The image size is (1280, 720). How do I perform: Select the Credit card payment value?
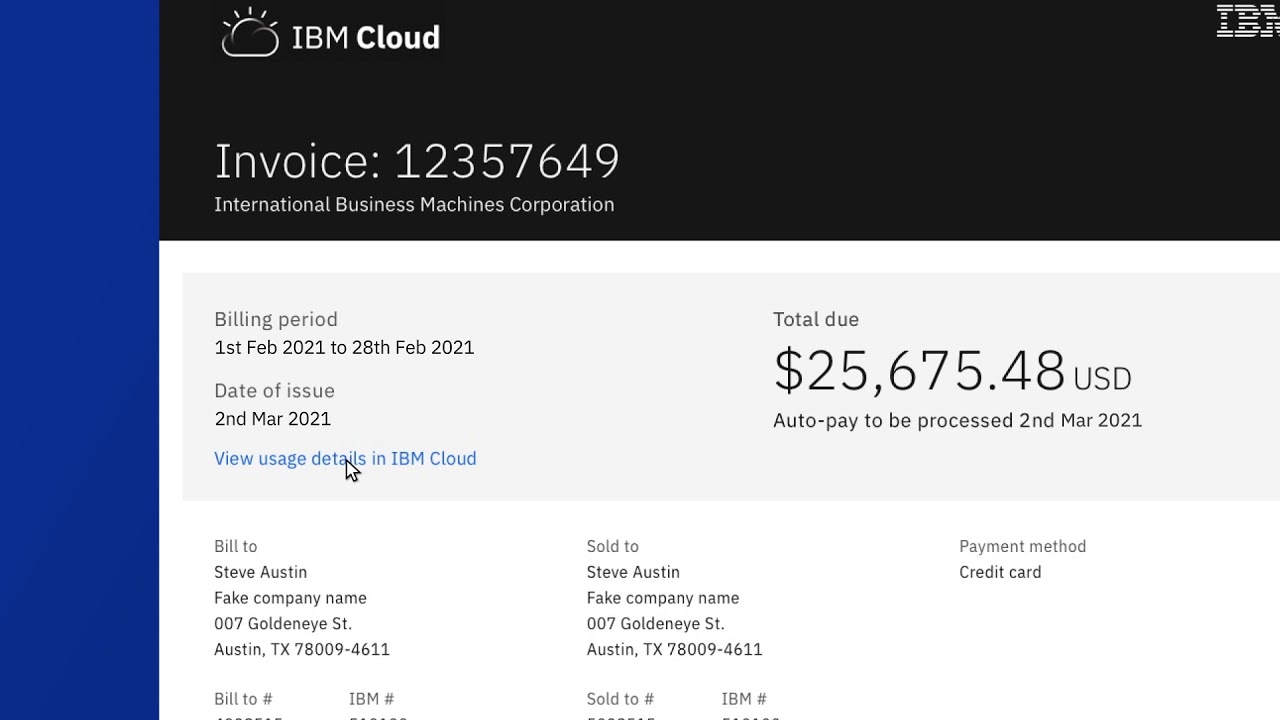click(1000, 572)
